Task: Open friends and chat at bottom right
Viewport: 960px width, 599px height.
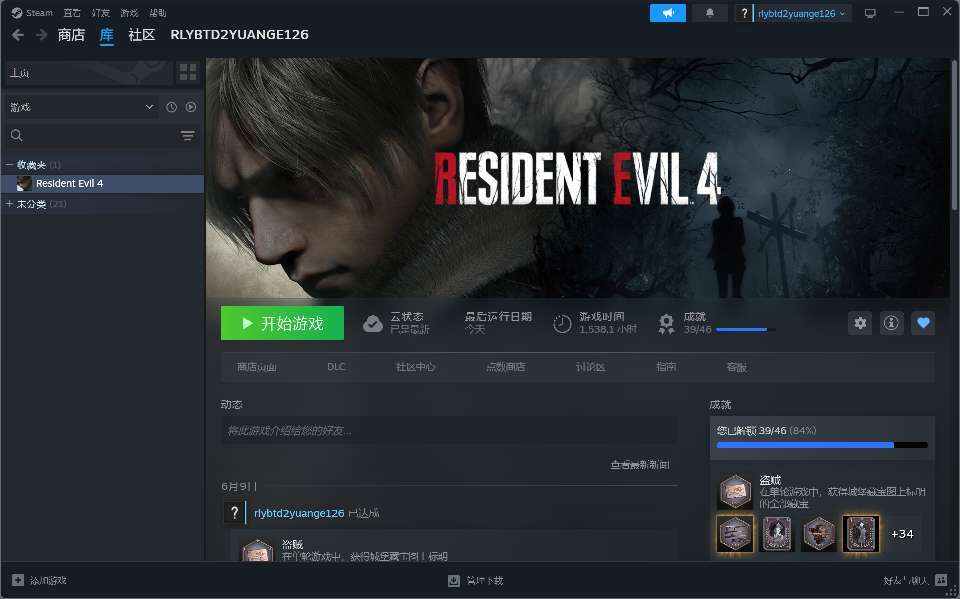Action: click(x=916, y=580)
